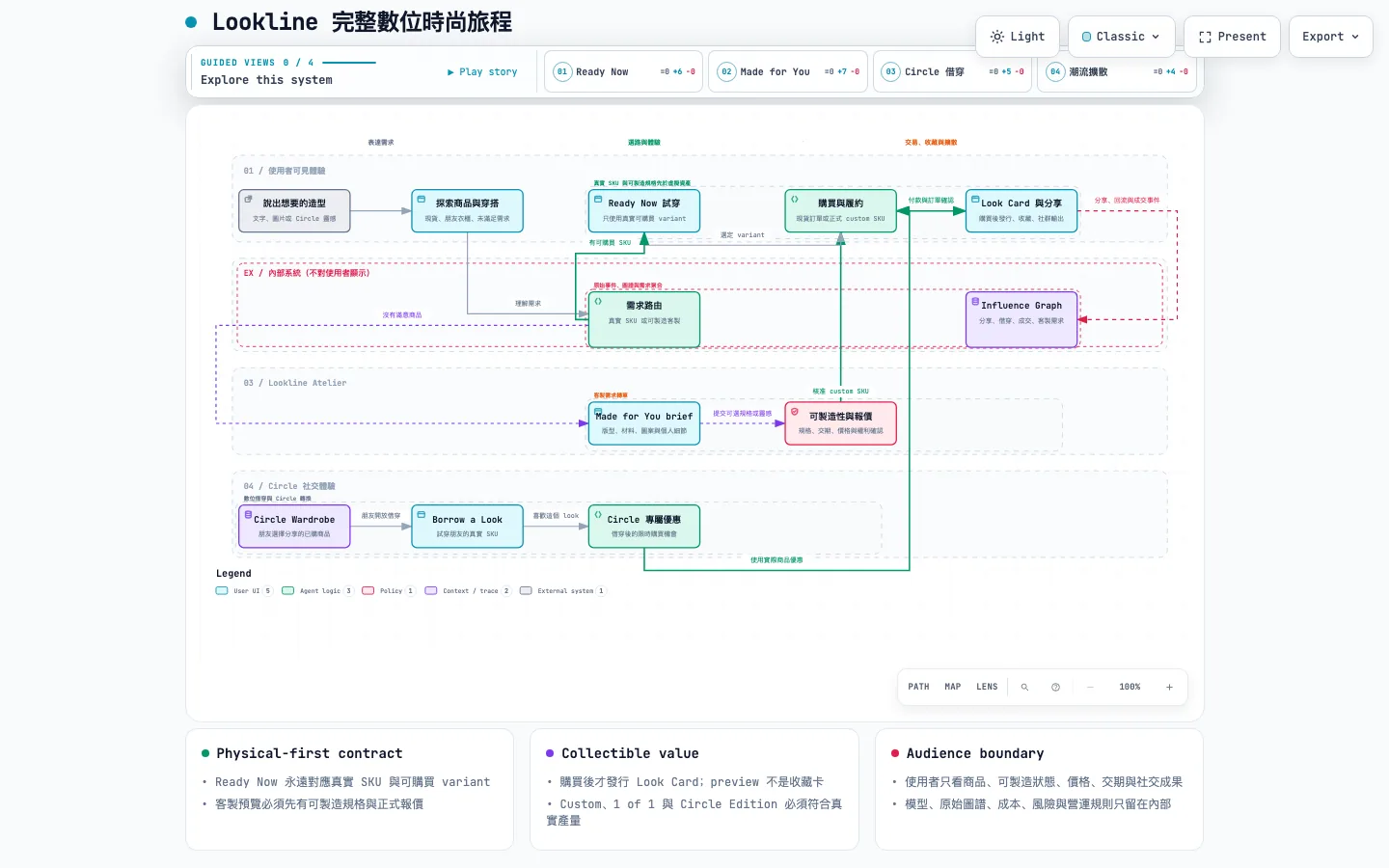Select guided view 01 Ready Now
The height and width of the screenshot is (868, 1389).
[624, 71]
